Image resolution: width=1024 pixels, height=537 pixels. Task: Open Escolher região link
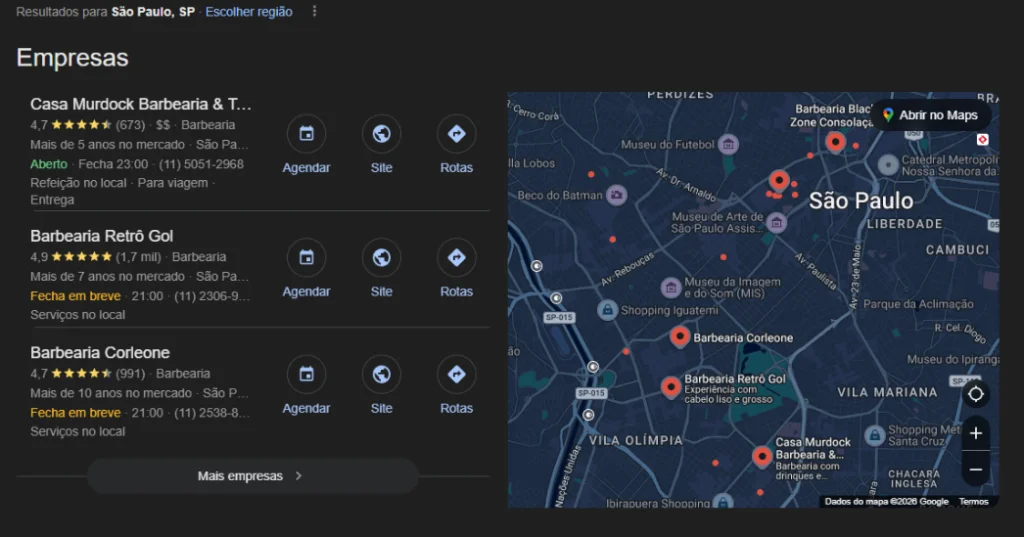coord(249,12)
